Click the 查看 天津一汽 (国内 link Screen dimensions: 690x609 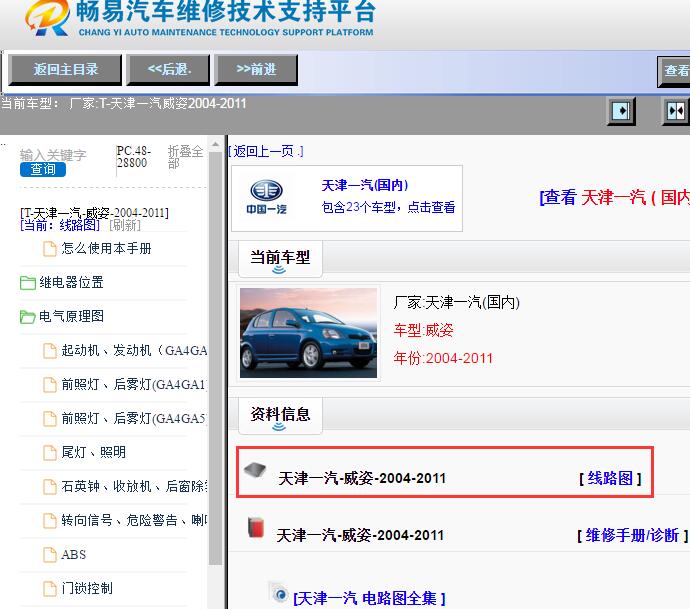[614, 197]
